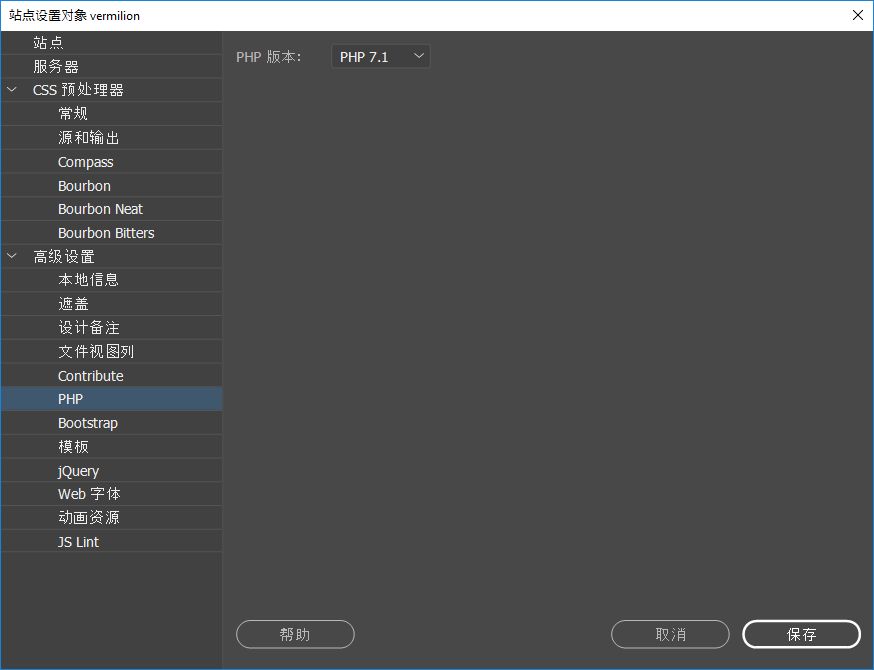Image resolution: width=874 pixels, height=670 pixels.
Task: Click the 保存 button
Action: tap(801, 634)
